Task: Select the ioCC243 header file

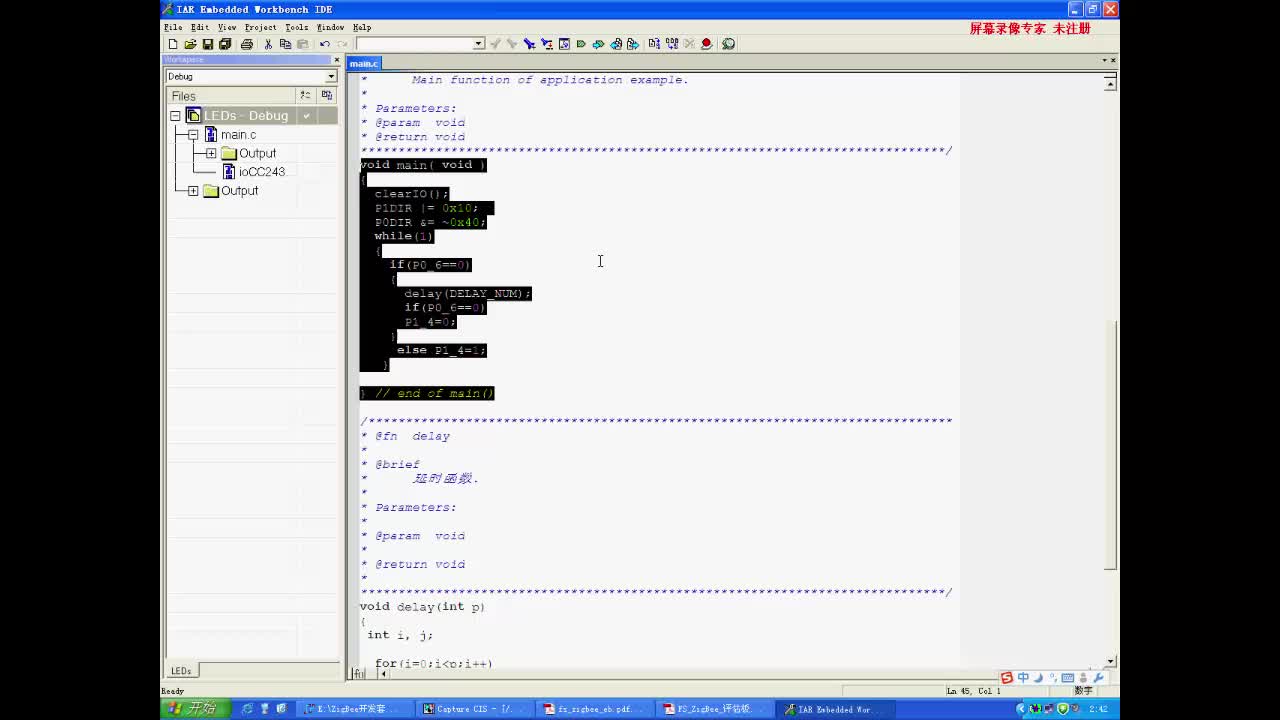Action: [x=261, y=172]
